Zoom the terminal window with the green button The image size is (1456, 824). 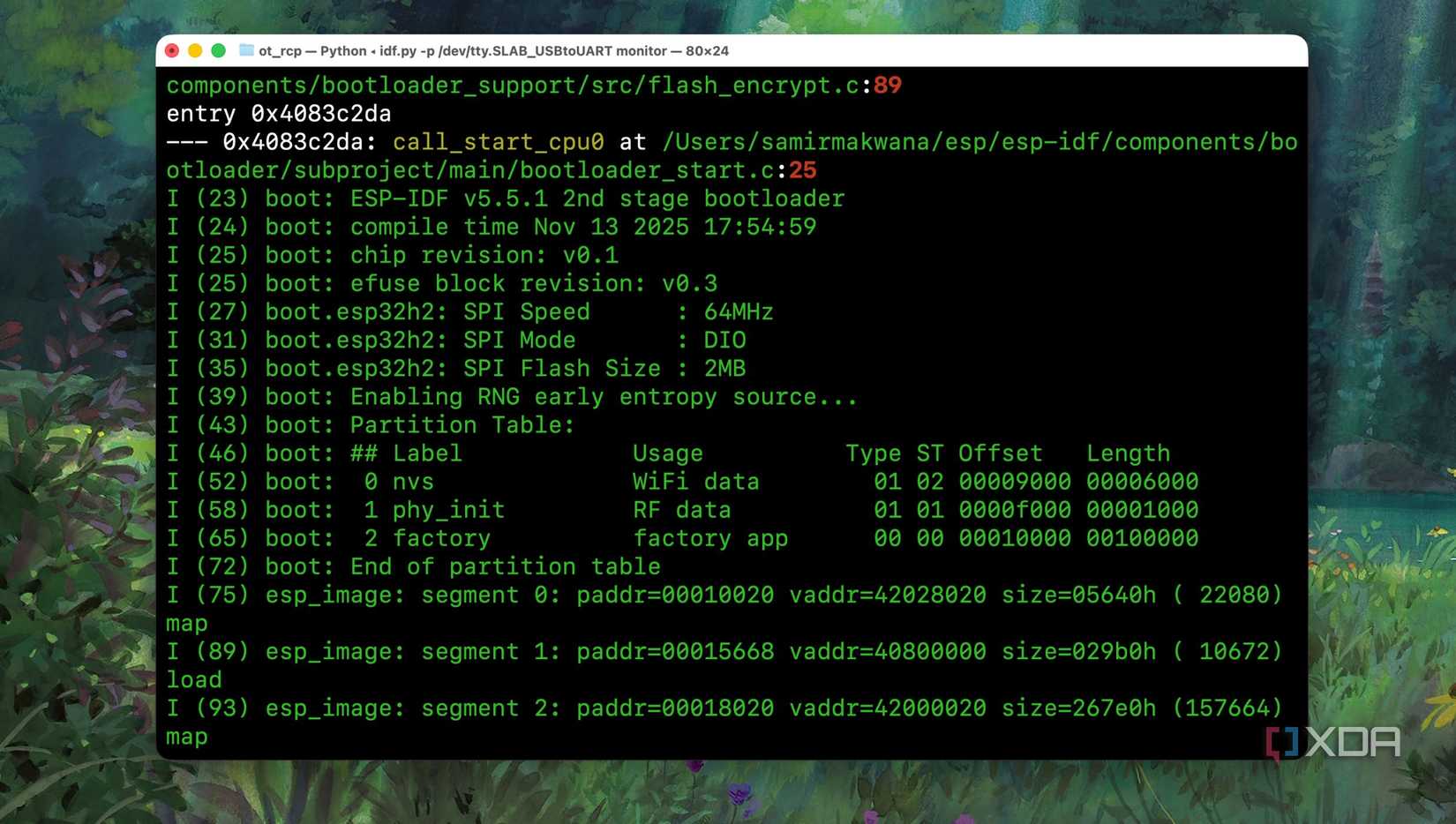coord(218,50)
